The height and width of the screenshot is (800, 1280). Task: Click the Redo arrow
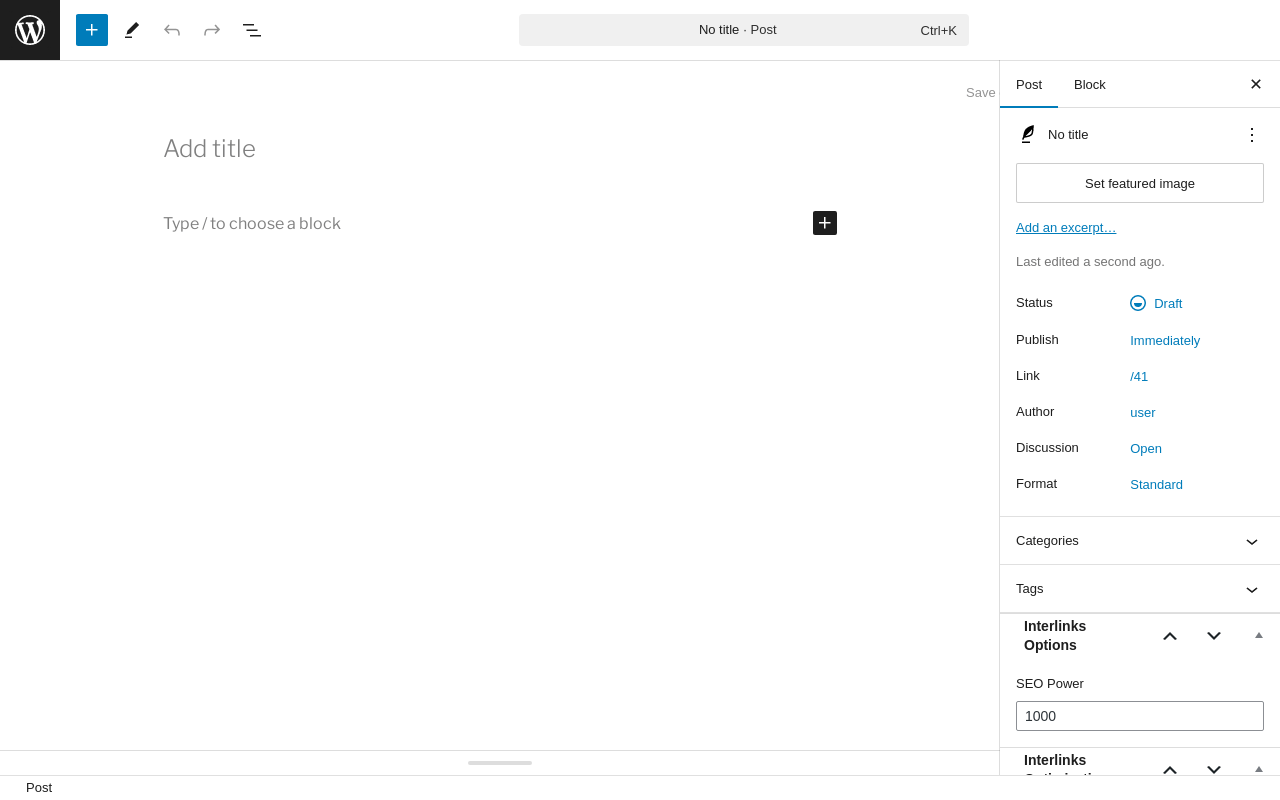tap(212, 30)
